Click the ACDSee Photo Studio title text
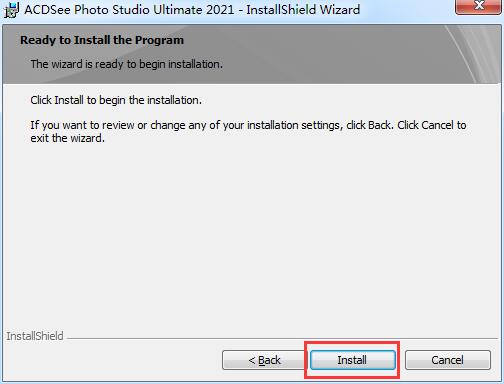 point(129,9)
